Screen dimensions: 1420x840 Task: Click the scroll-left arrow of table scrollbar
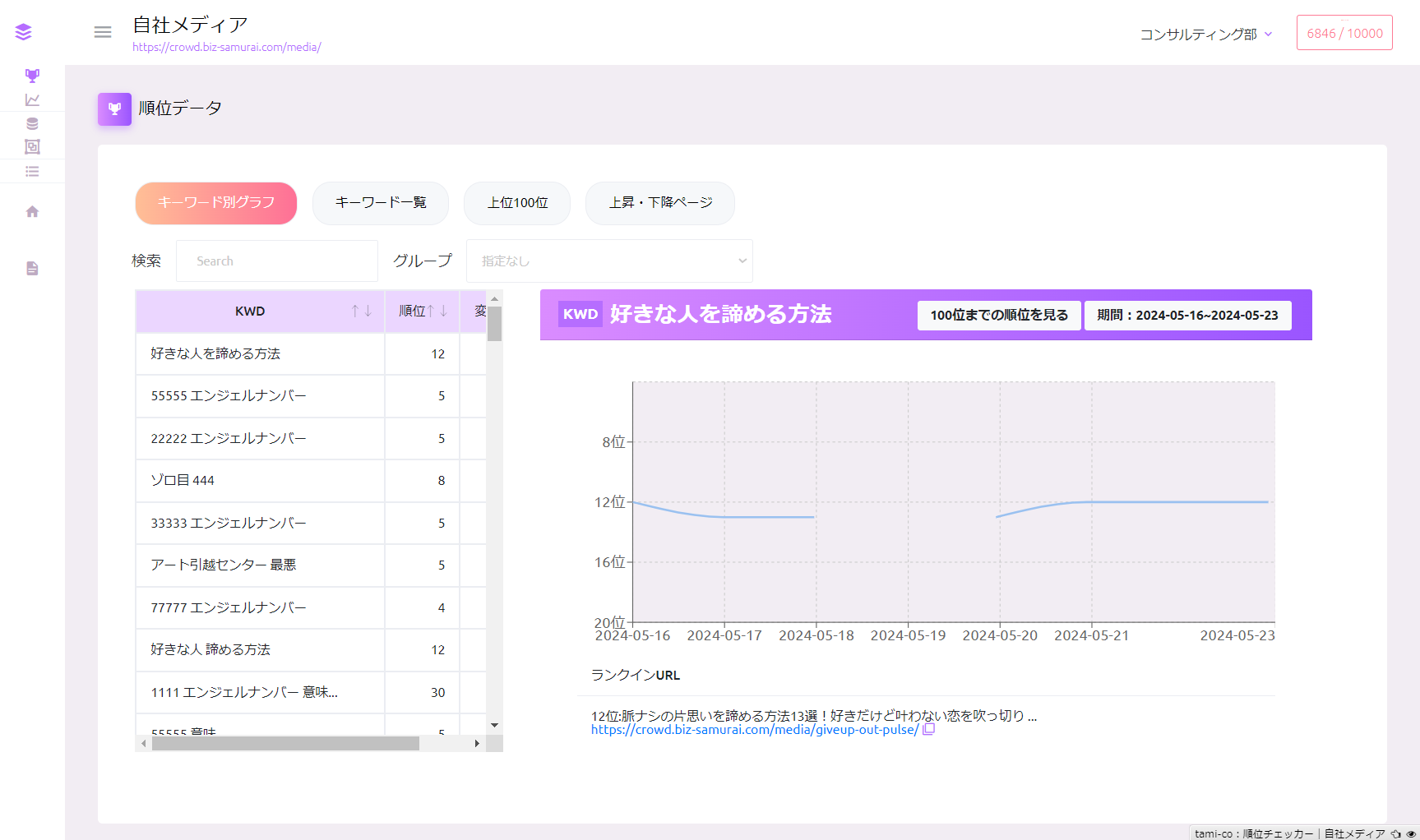point(144,743)
